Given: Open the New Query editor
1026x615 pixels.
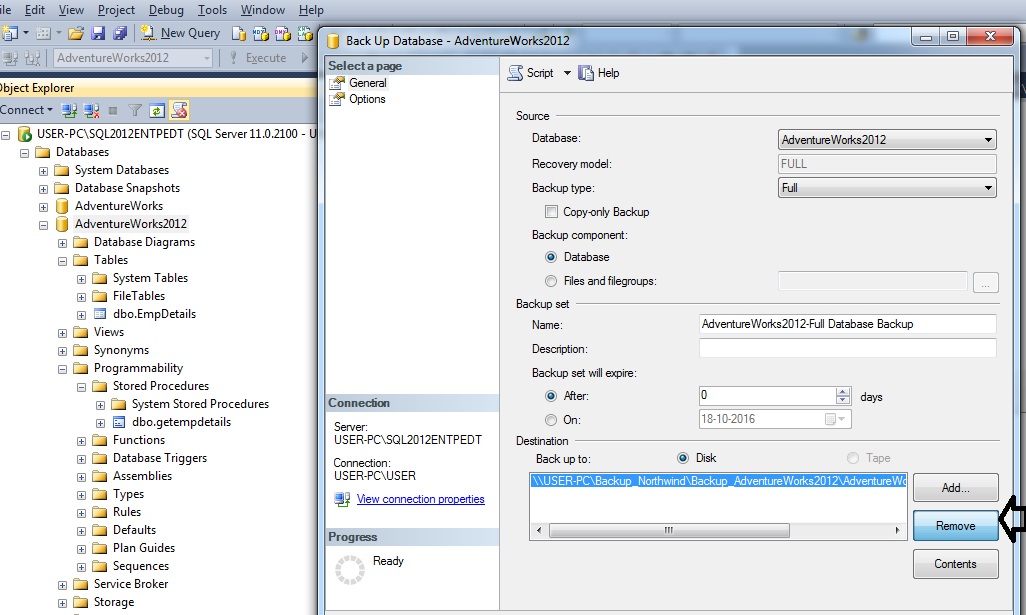Looking at the screenshot, I should 180,32.
